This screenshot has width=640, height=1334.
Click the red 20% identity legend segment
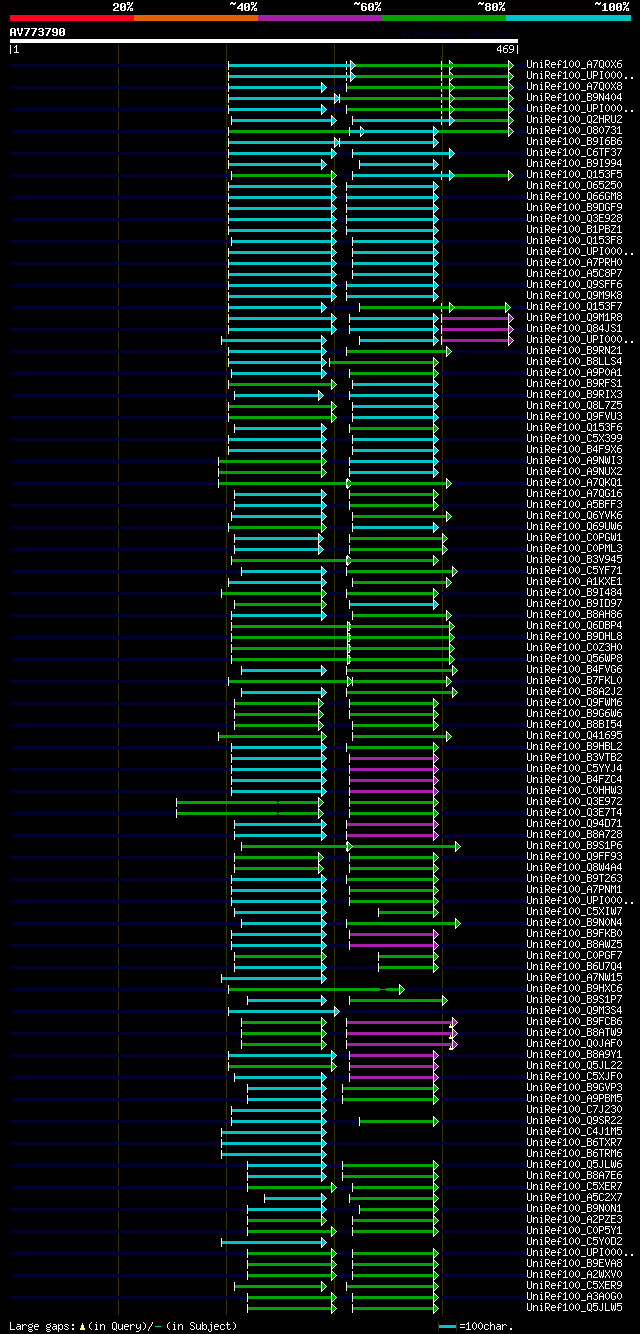tap(71, 18)
